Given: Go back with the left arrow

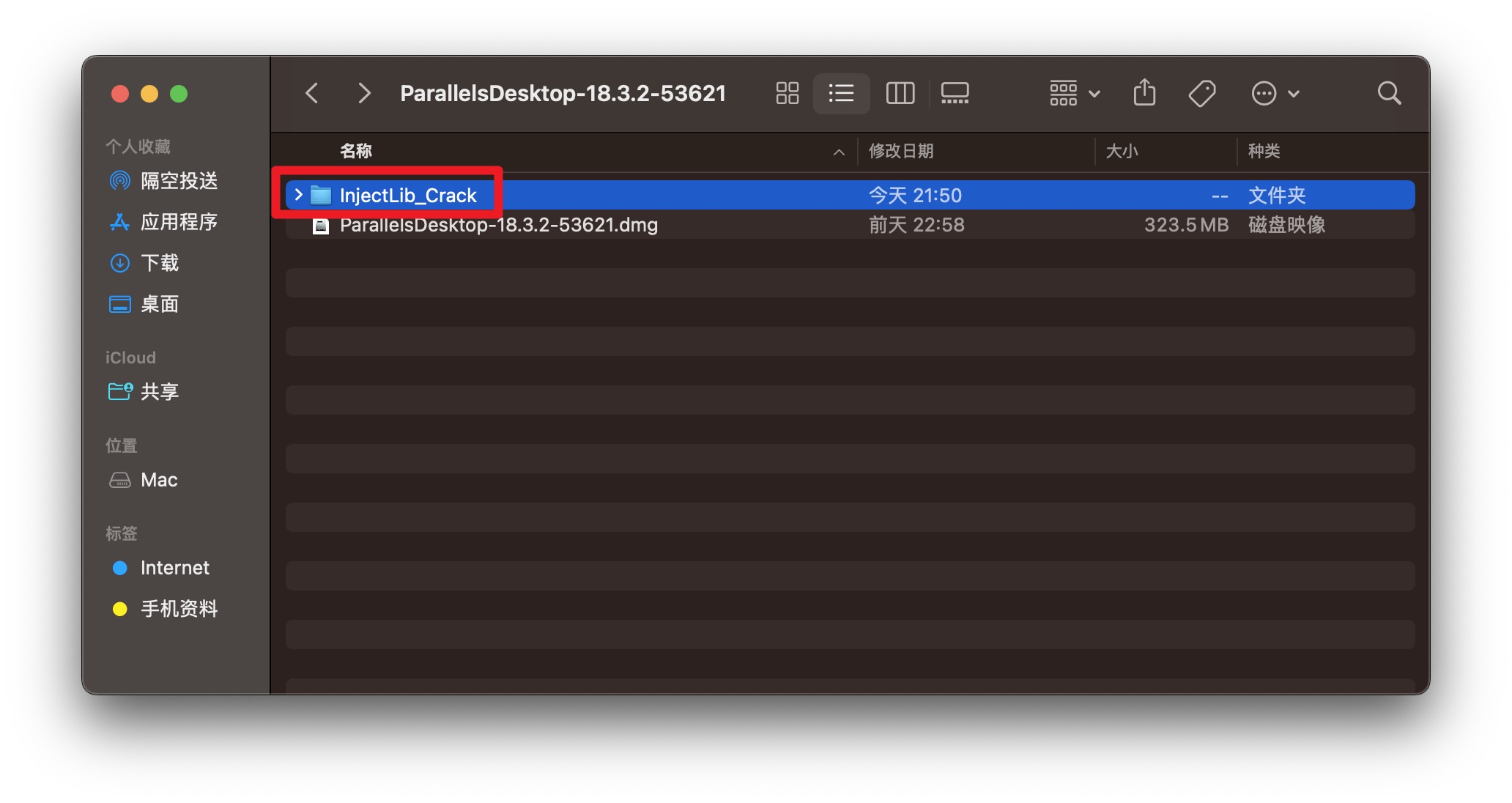Looking at the screenshot, I should (x=312, y=93).
